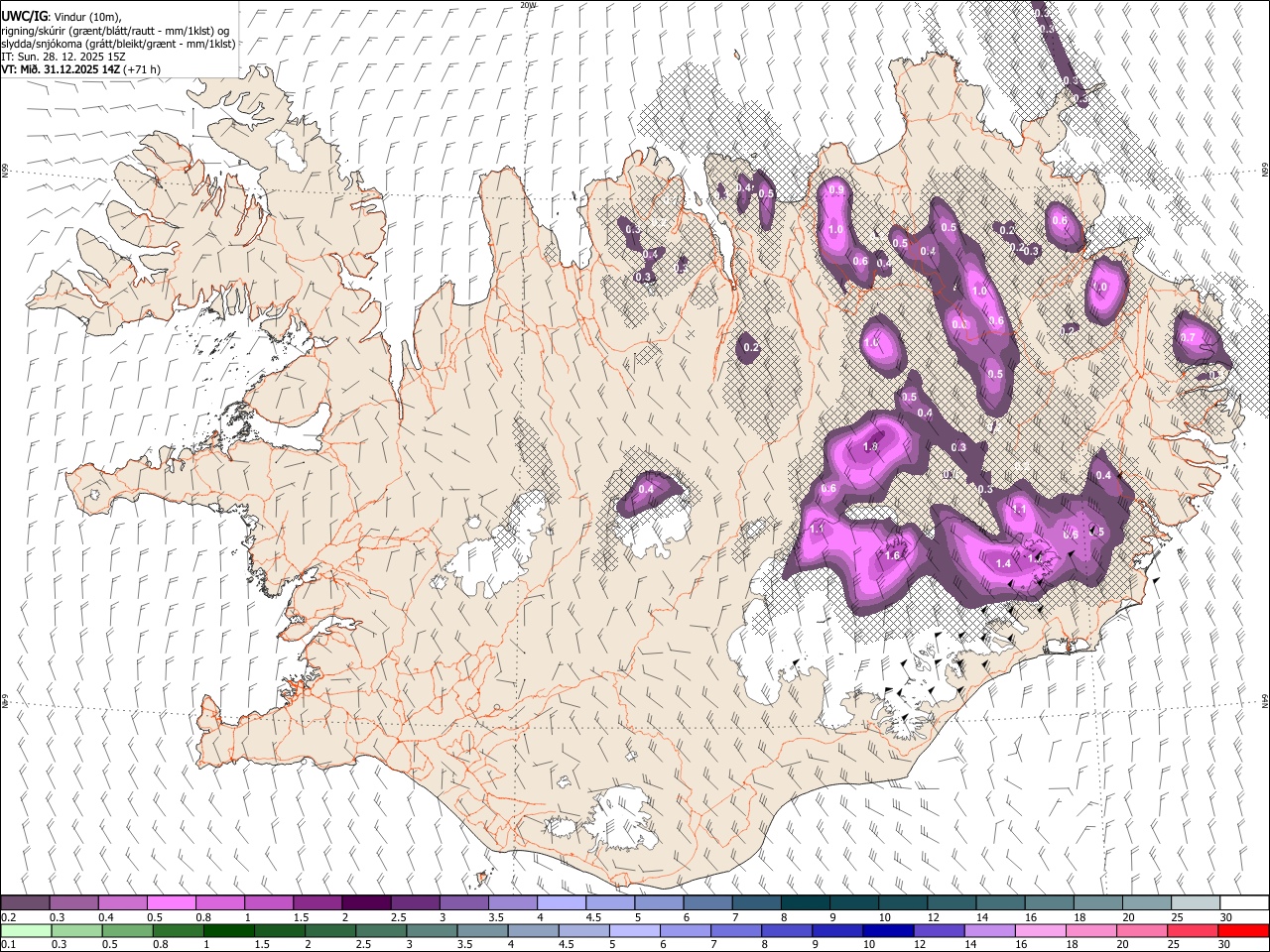Screen dimensions: 1270x952
Task: Select lower legend swatch starting at 3.5
Action: tap(482, 931)
